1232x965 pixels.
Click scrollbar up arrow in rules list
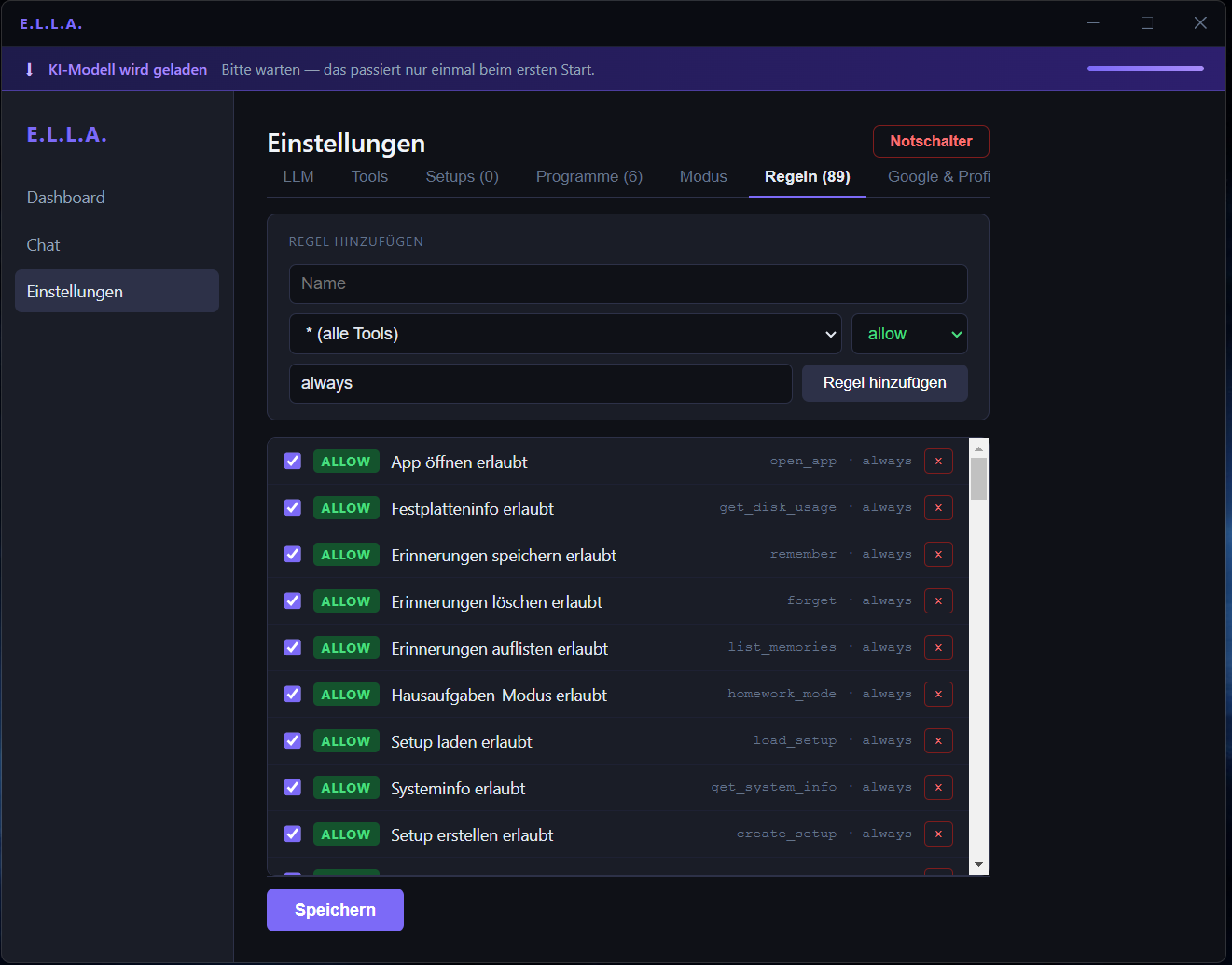click(x=978, y=448)
